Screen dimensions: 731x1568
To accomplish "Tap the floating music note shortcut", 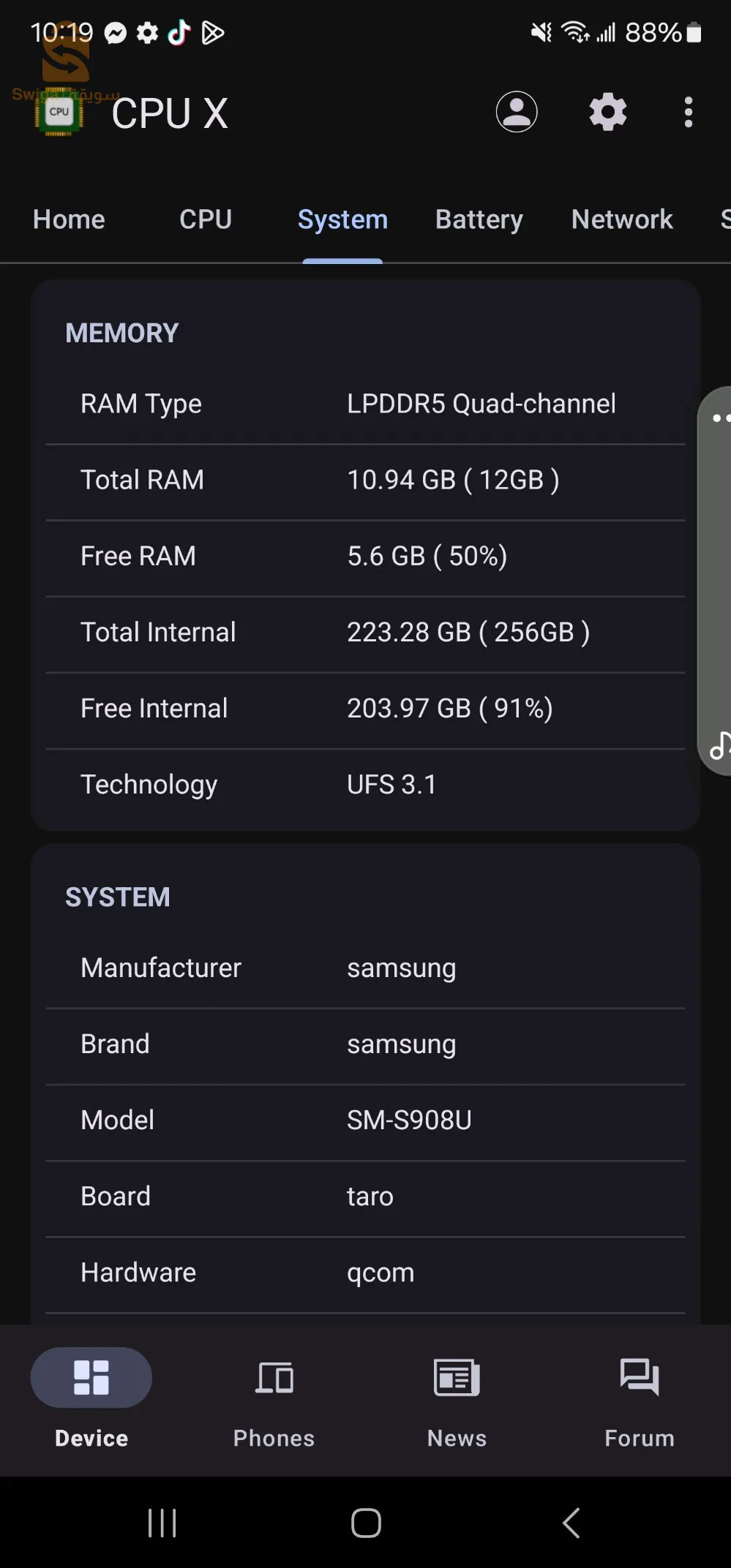I will [721, 745].
